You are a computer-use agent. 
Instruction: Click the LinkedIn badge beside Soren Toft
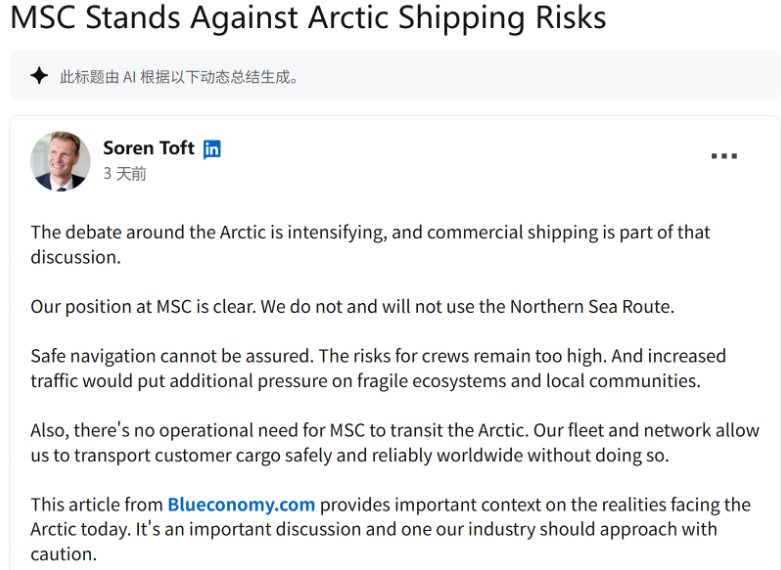212,149
